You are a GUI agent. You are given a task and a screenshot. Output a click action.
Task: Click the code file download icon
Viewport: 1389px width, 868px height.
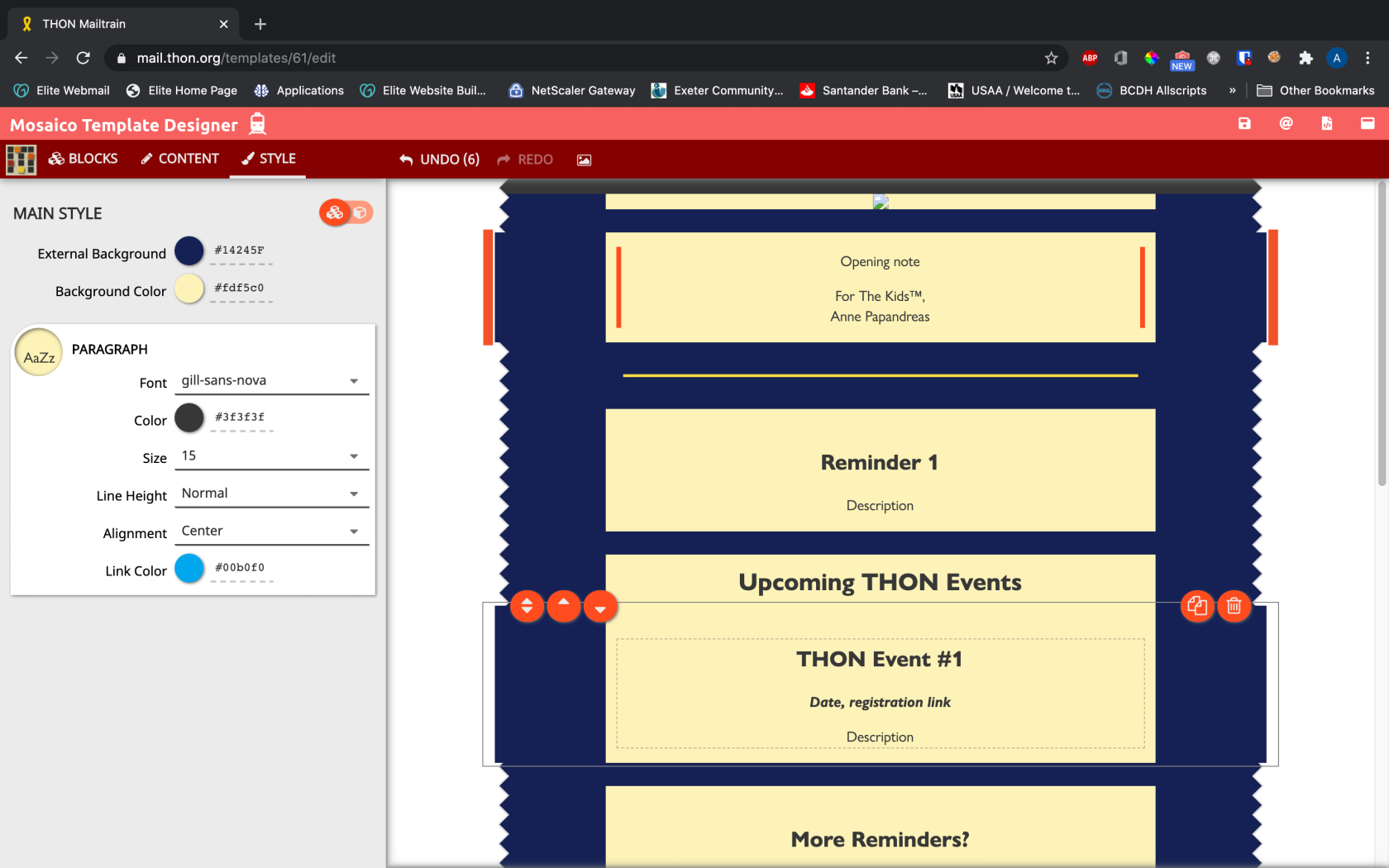coord(1327,124)
